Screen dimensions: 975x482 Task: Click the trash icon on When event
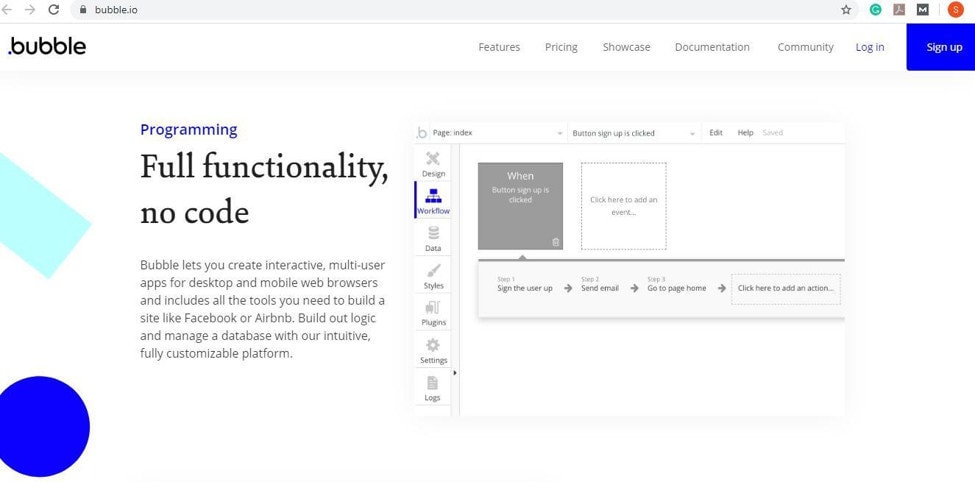pos(556,242)
